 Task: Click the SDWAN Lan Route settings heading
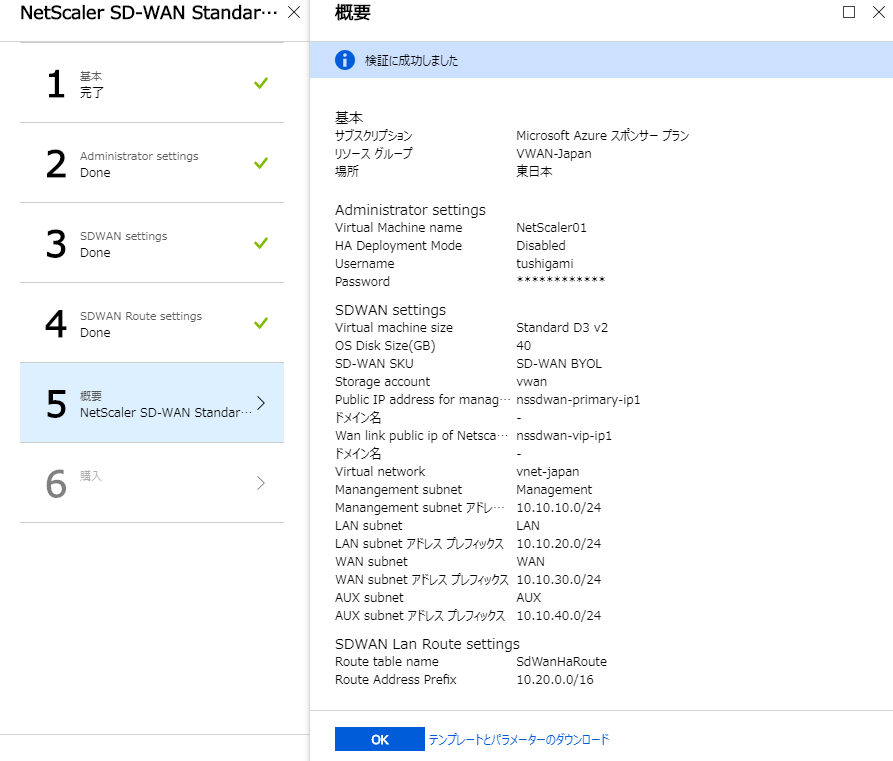point(427,644)
